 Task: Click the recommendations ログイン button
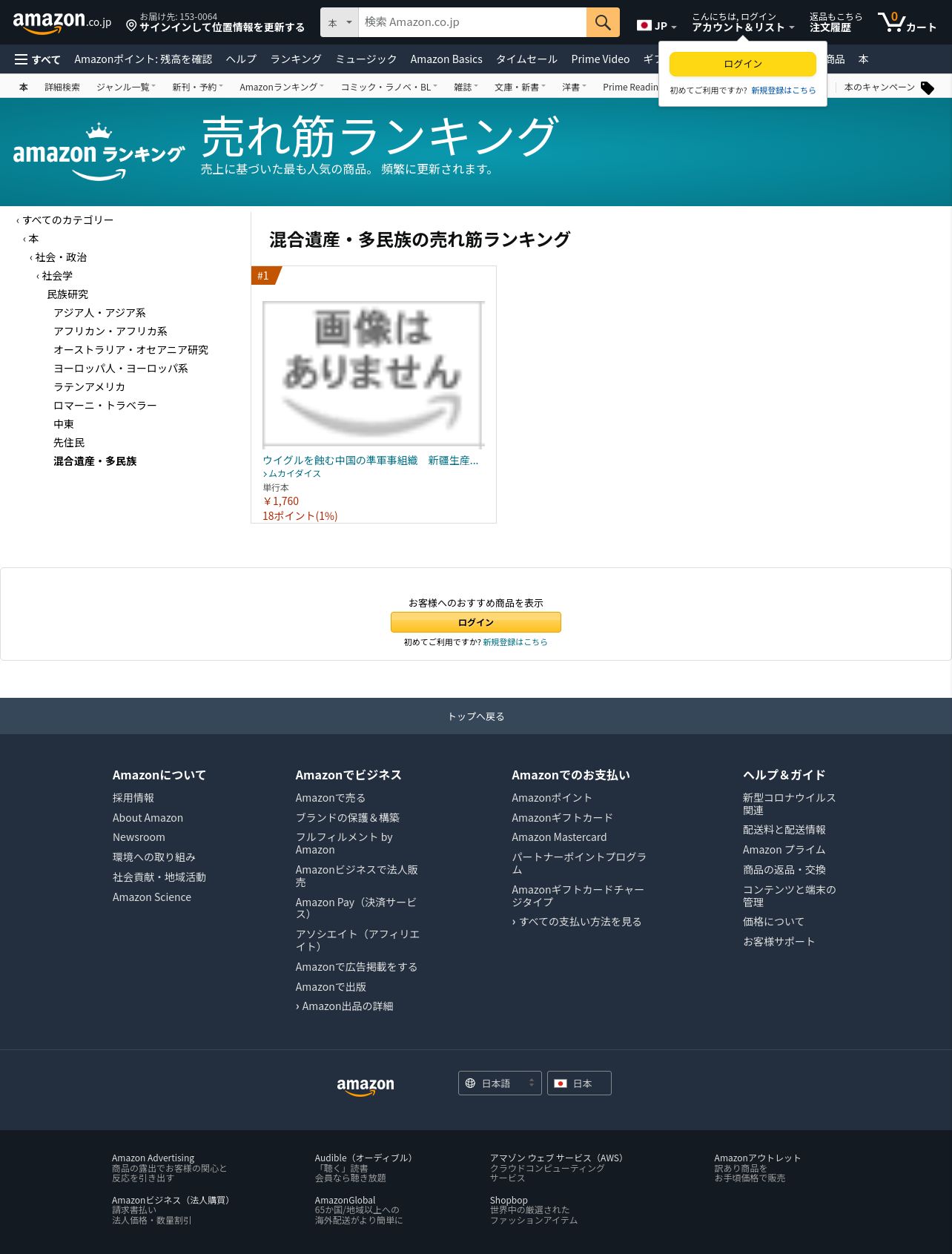tap(476, 622)
